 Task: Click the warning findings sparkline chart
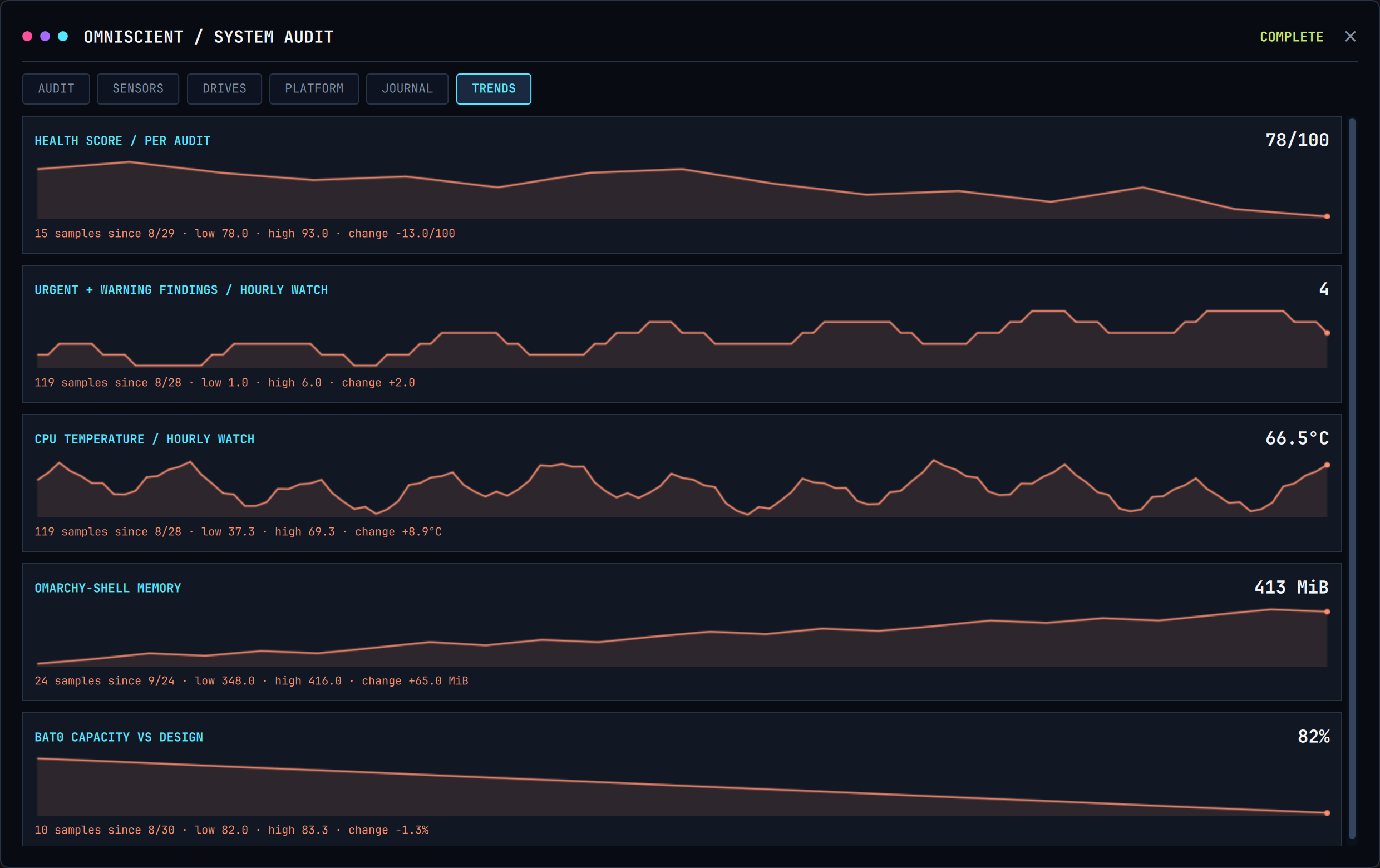tap(682, 339)
